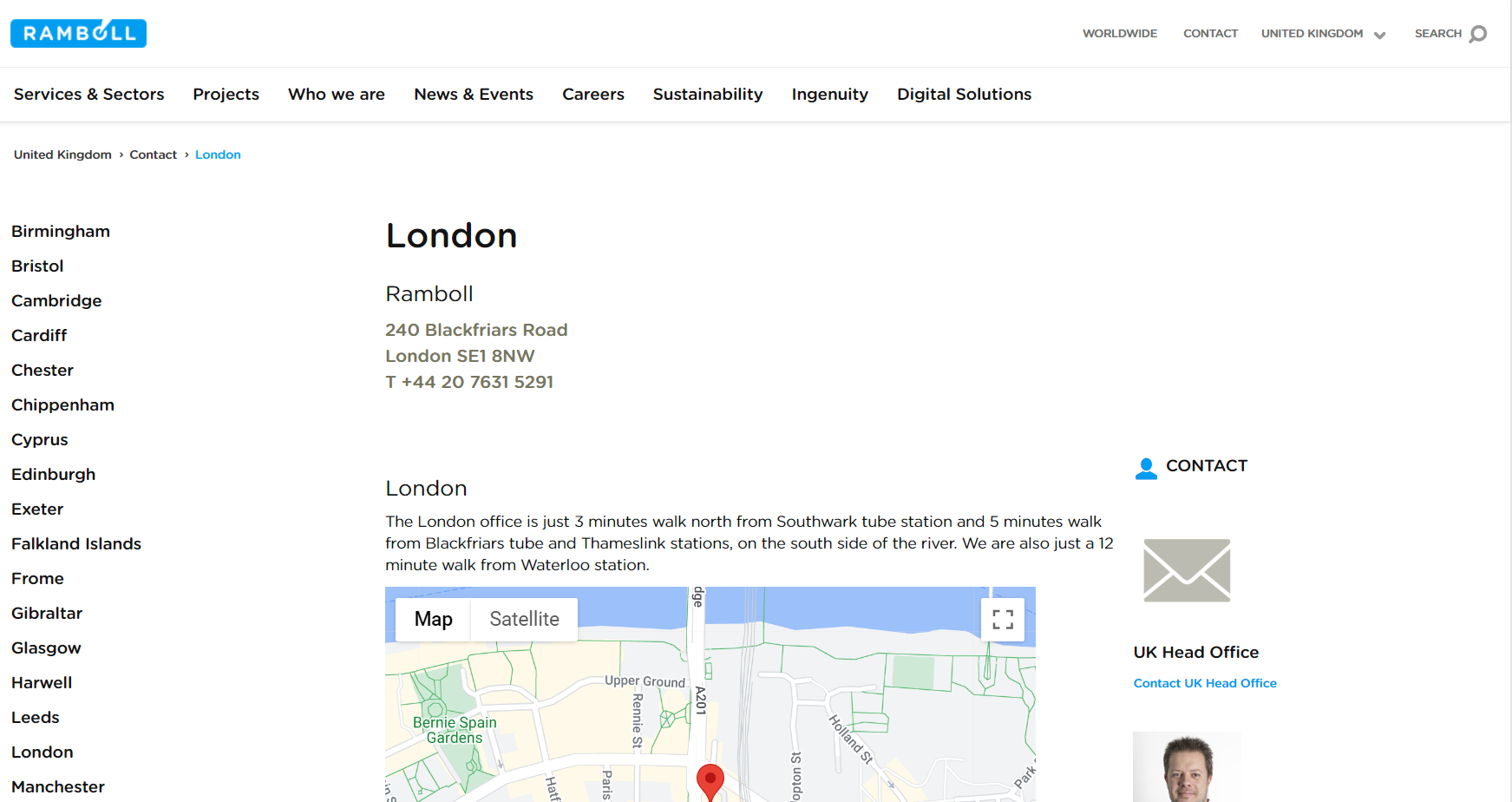Open the Sustainability menu
This screenshot has height=802, width=1512.
coord(708,94)
